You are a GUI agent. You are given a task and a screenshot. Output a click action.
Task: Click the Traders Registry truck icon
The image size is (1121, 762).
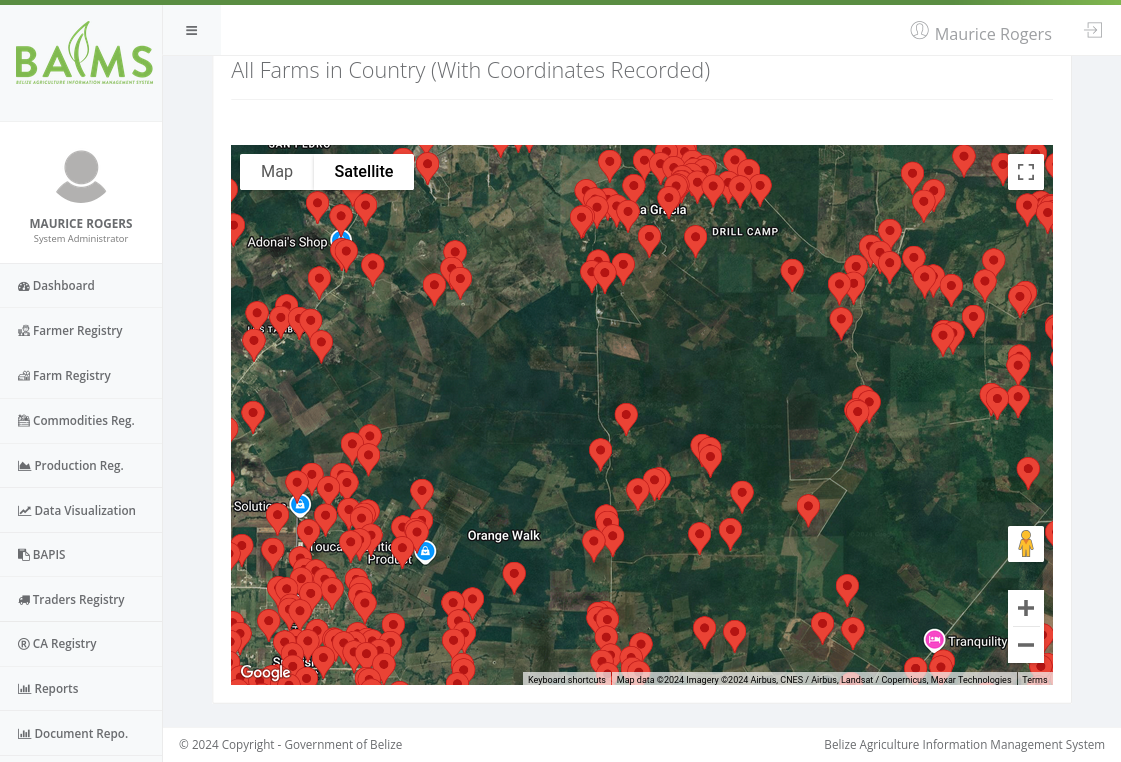(x=24, y=600)
